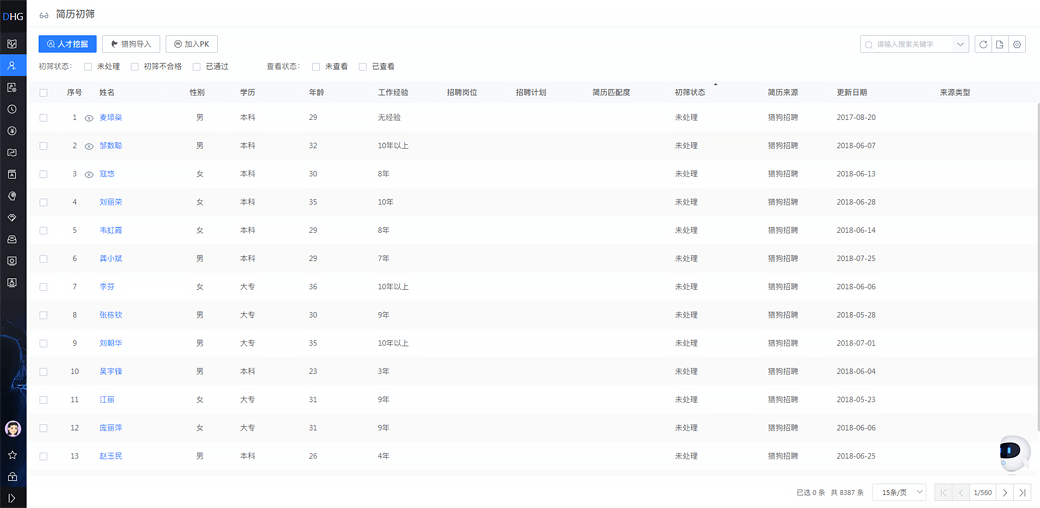Expand the sidebar using bottom arrow icon

[12, 497]
